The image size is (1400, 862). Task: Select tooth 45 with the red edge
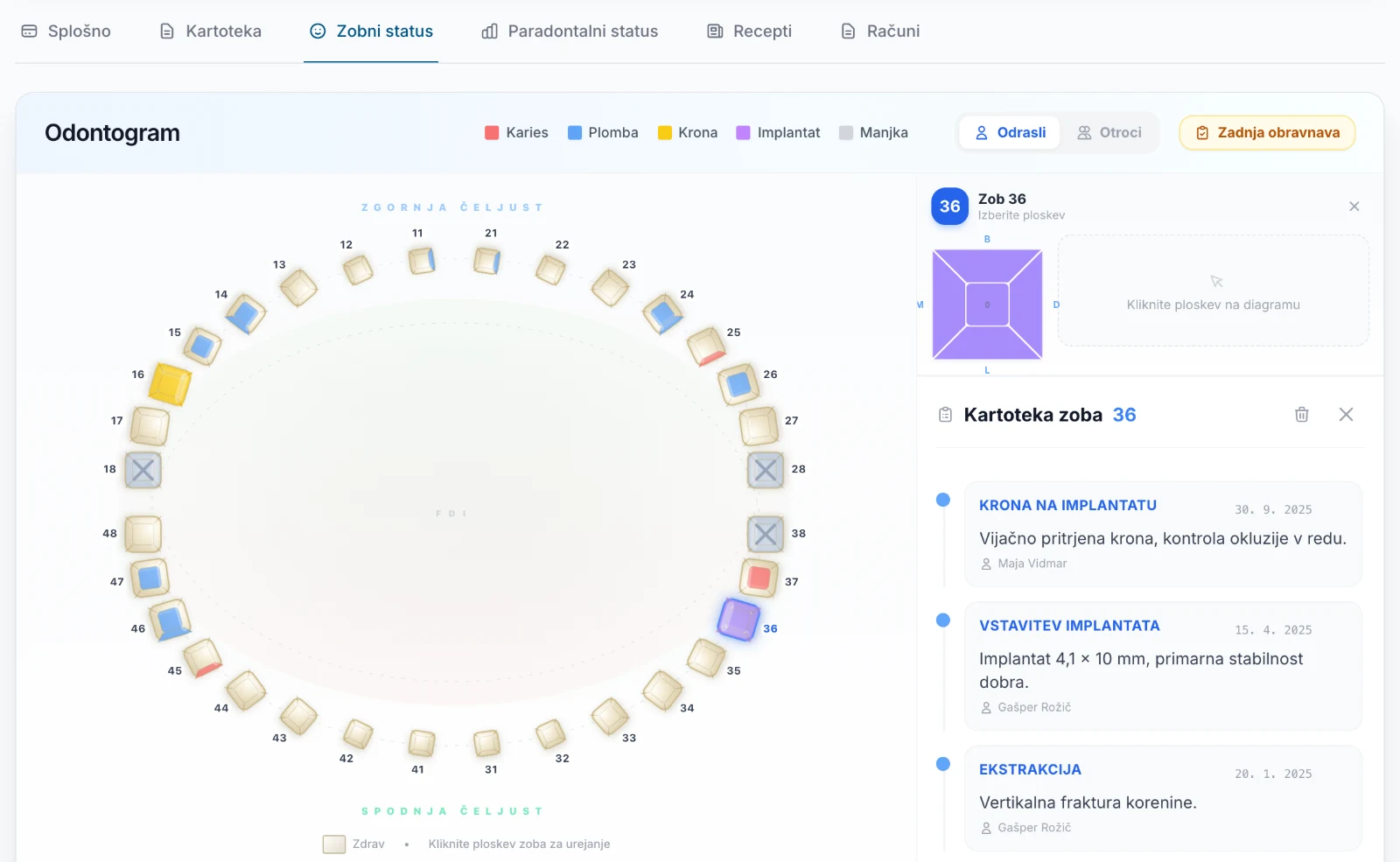tap(203, 658)
